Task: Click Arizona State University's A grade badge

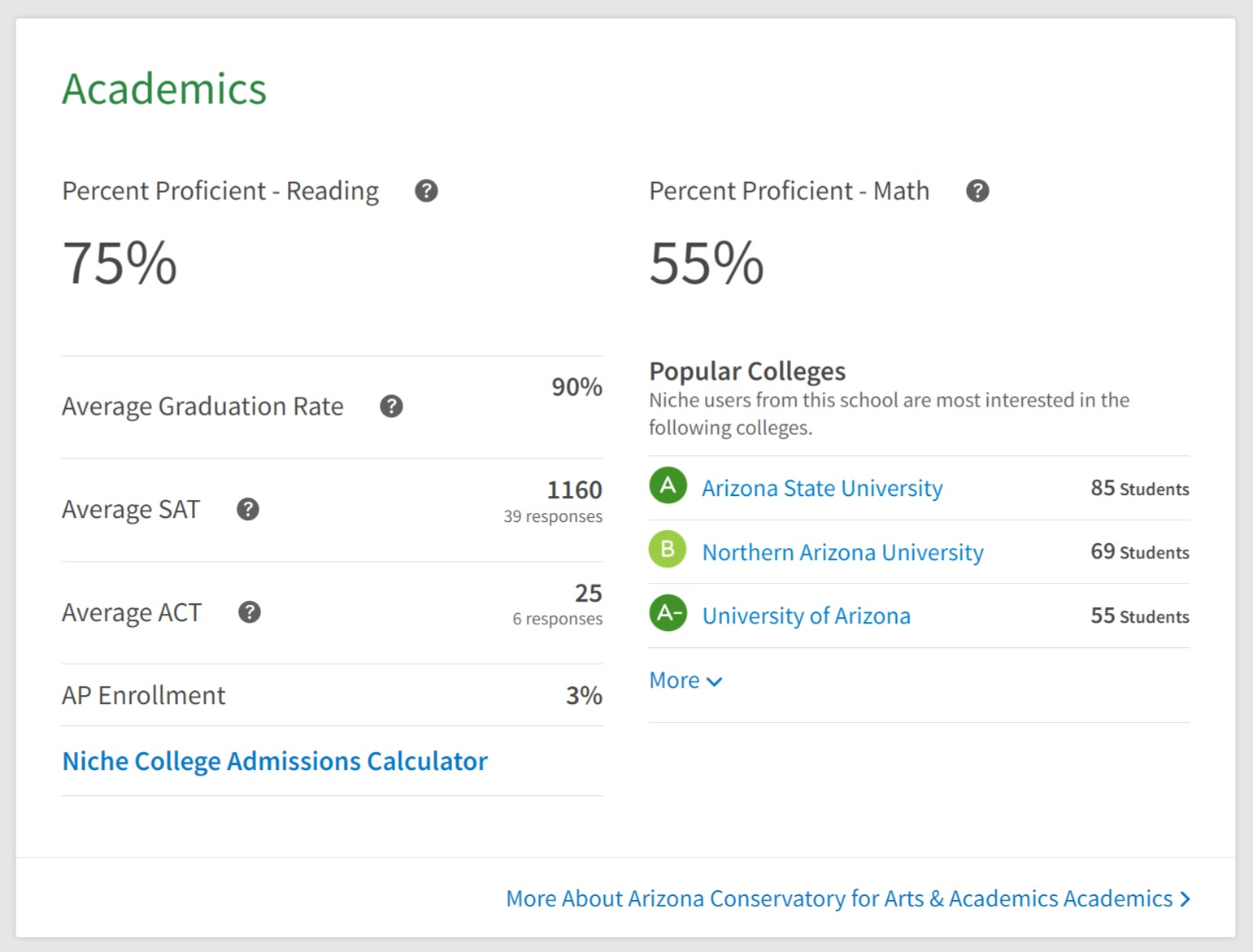Action: 668,486
